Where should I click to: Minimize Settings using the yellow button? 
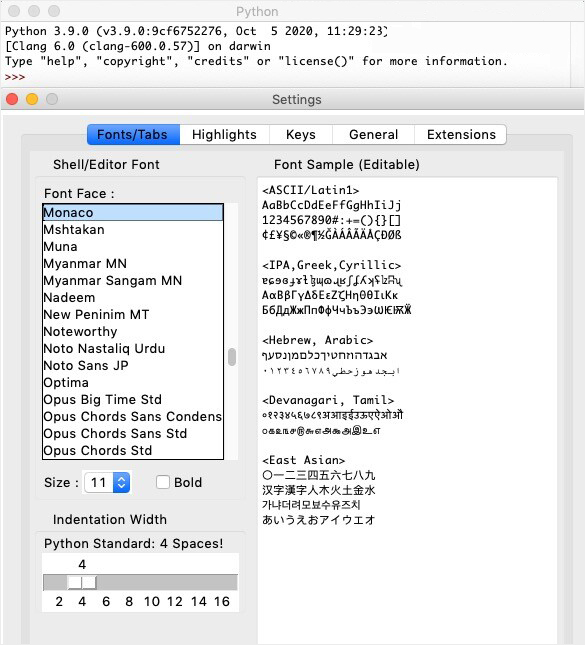click(x=32, y=99)
